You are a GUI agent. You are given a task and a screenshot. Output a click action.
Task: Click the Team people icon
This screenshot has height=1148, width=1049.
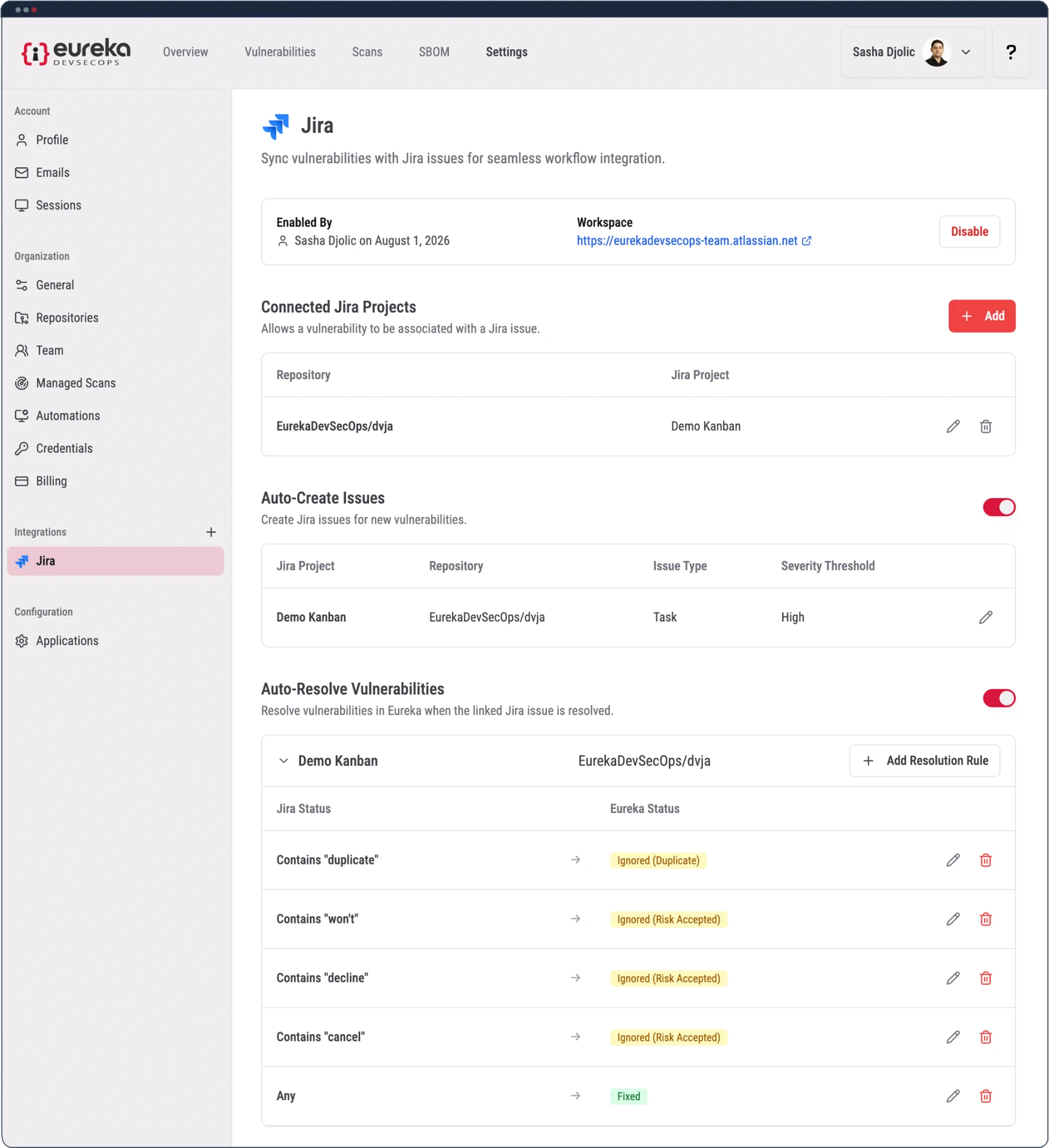click(22, 350)
